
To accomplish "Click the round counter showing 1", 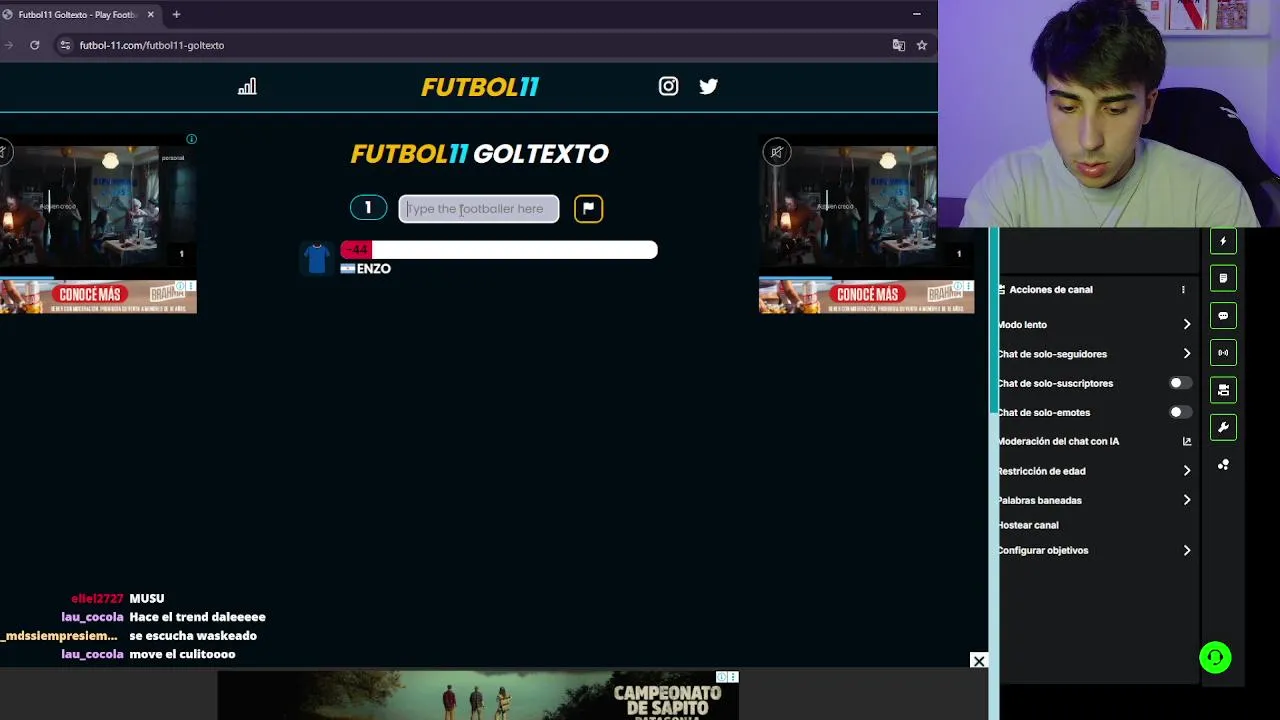I will pos(368,208).
